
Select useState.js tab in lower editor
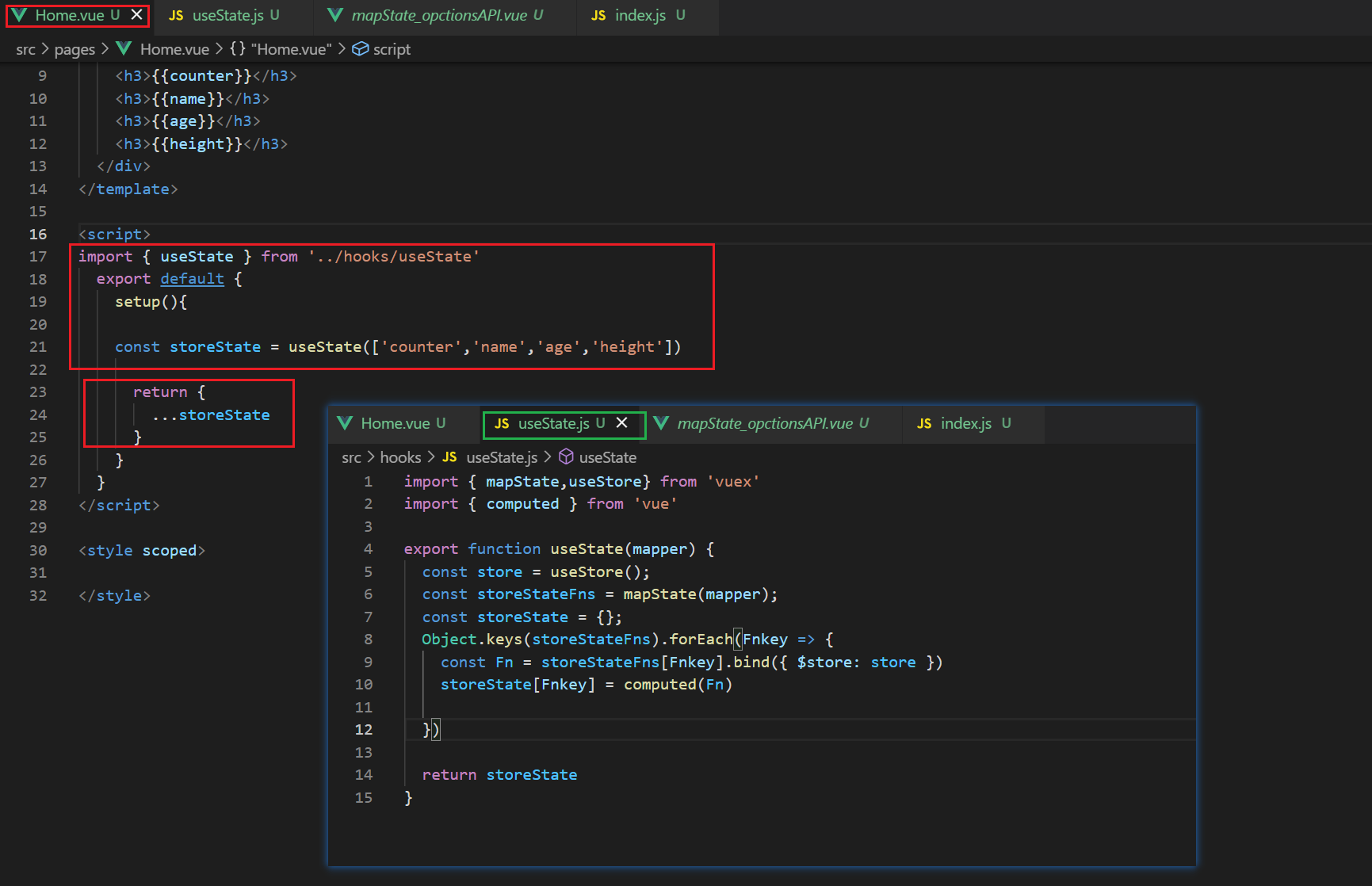pos(553,423)
